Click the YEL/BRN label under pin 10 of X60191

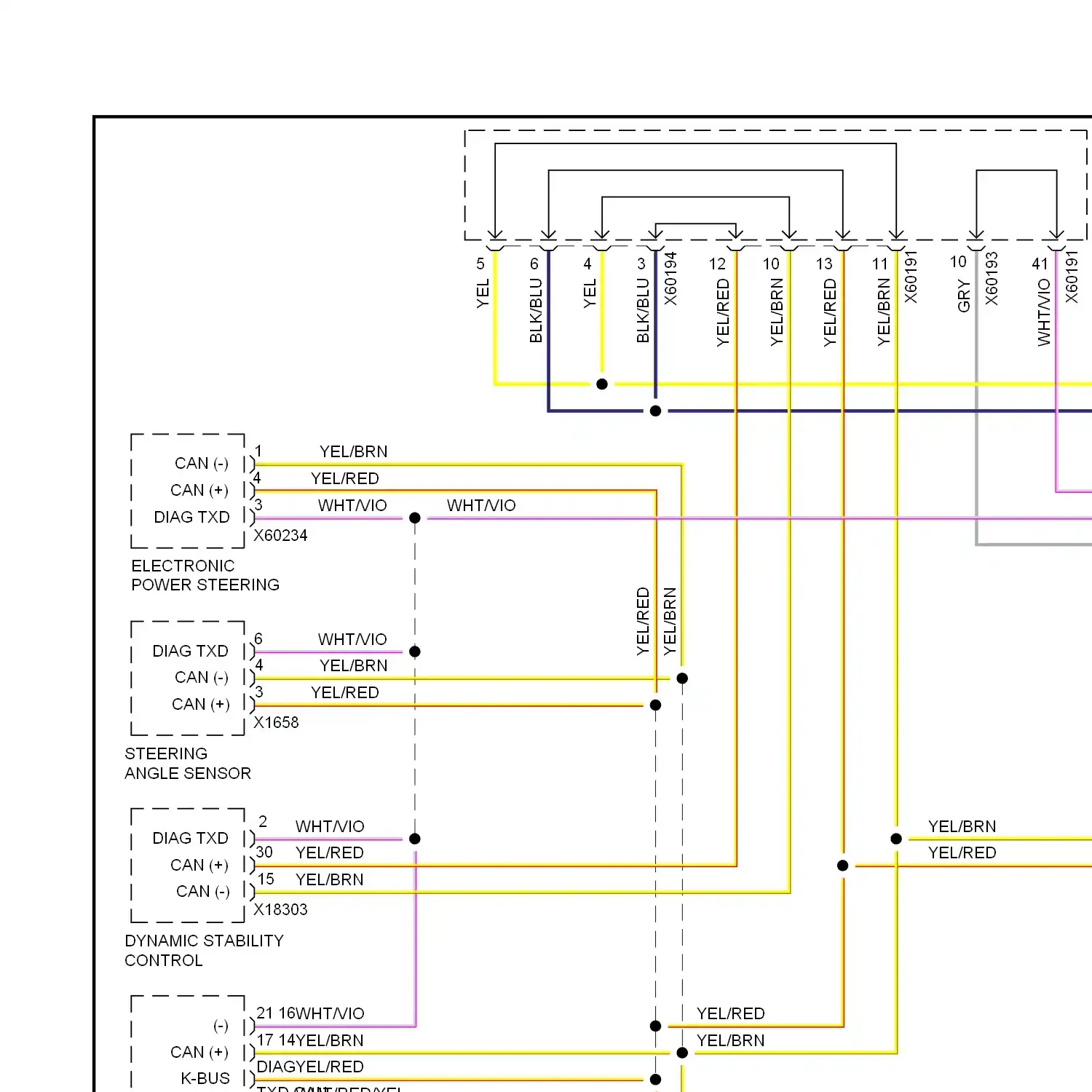click(777, 312)
